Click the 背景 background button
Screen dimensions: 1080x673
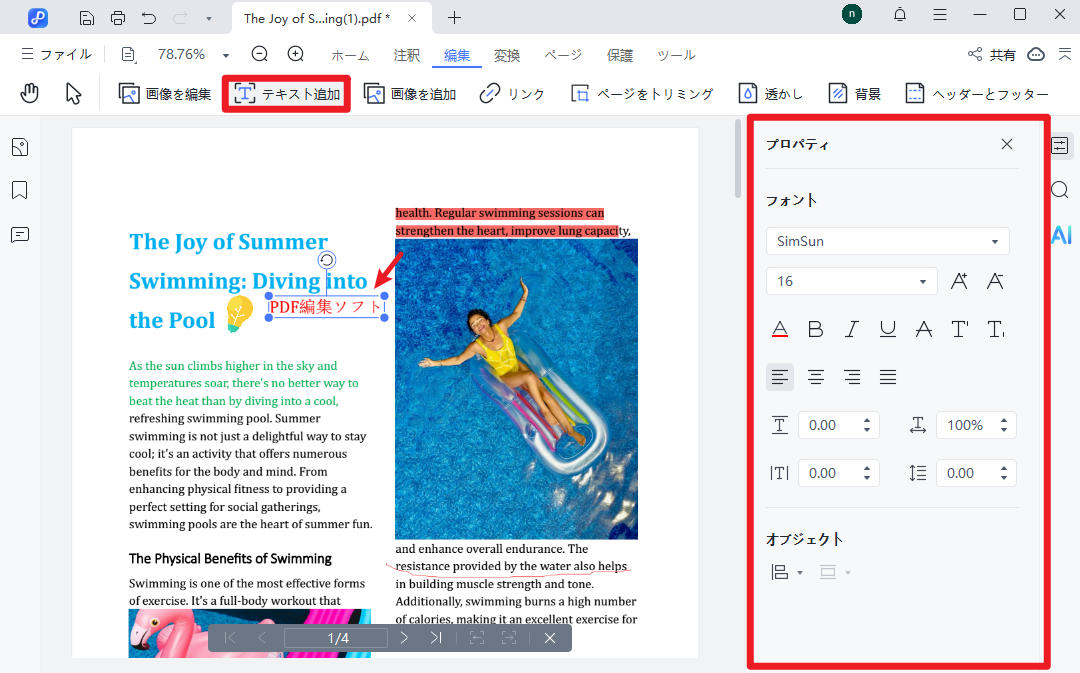855,94
